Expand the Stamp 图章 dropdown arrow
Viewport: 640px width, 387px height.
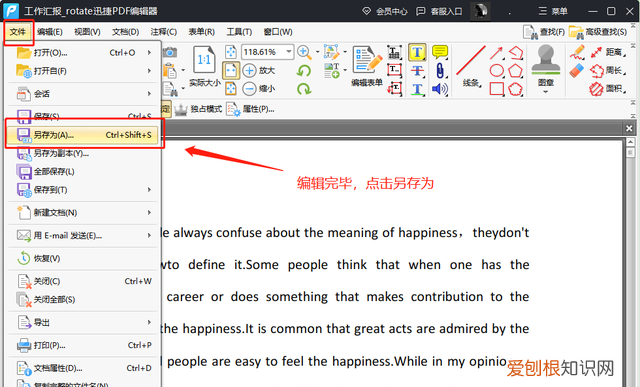click(546, 92)
